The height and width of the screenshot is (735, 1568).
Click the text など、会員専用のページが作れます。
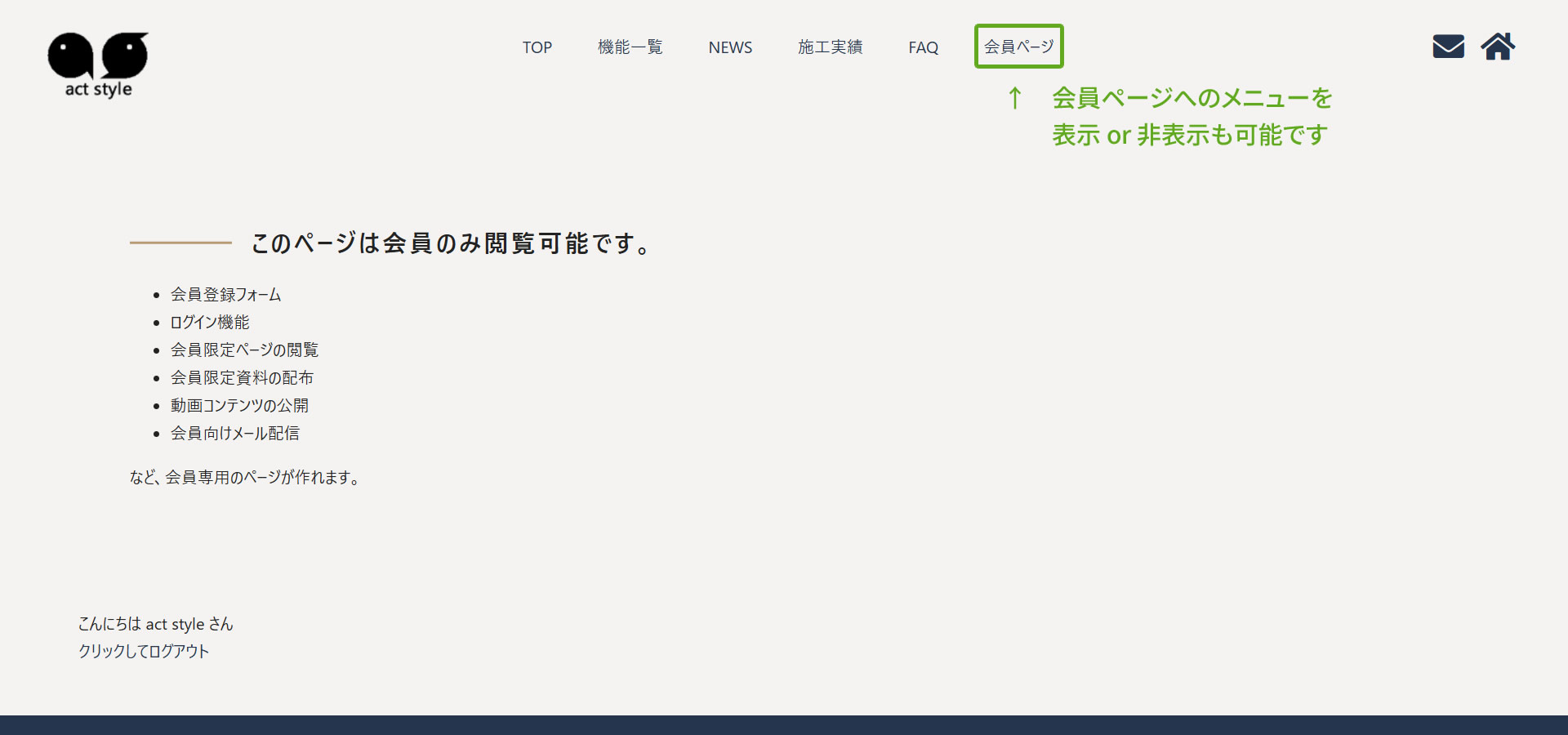tap(245, 477)
